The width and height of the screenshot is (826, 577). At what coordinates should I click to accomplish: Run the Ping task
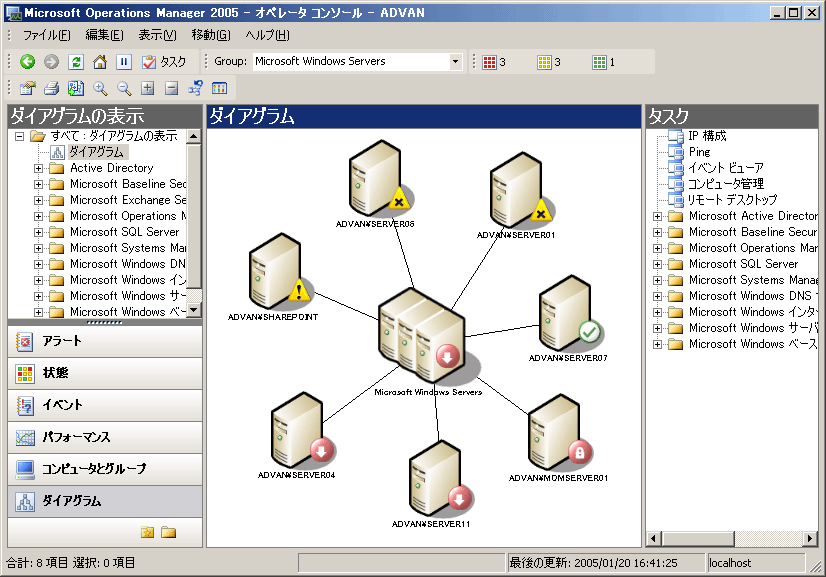[700, 152]
